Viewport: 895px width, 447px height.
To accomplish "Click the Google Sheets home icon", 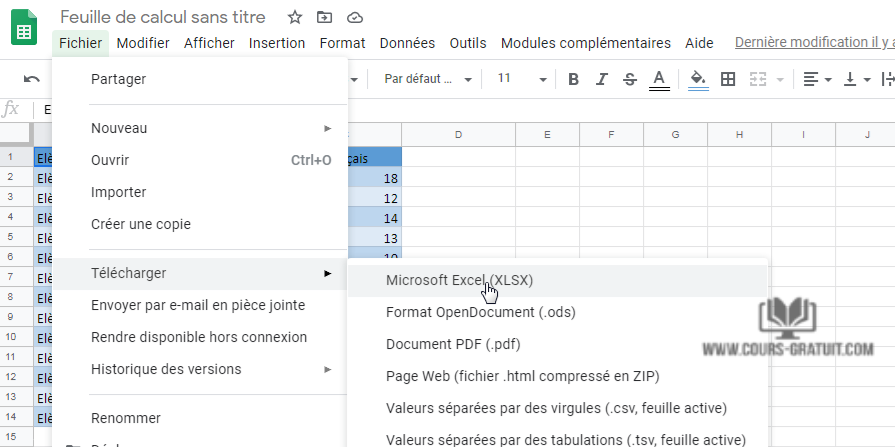I will coord(24,28).
